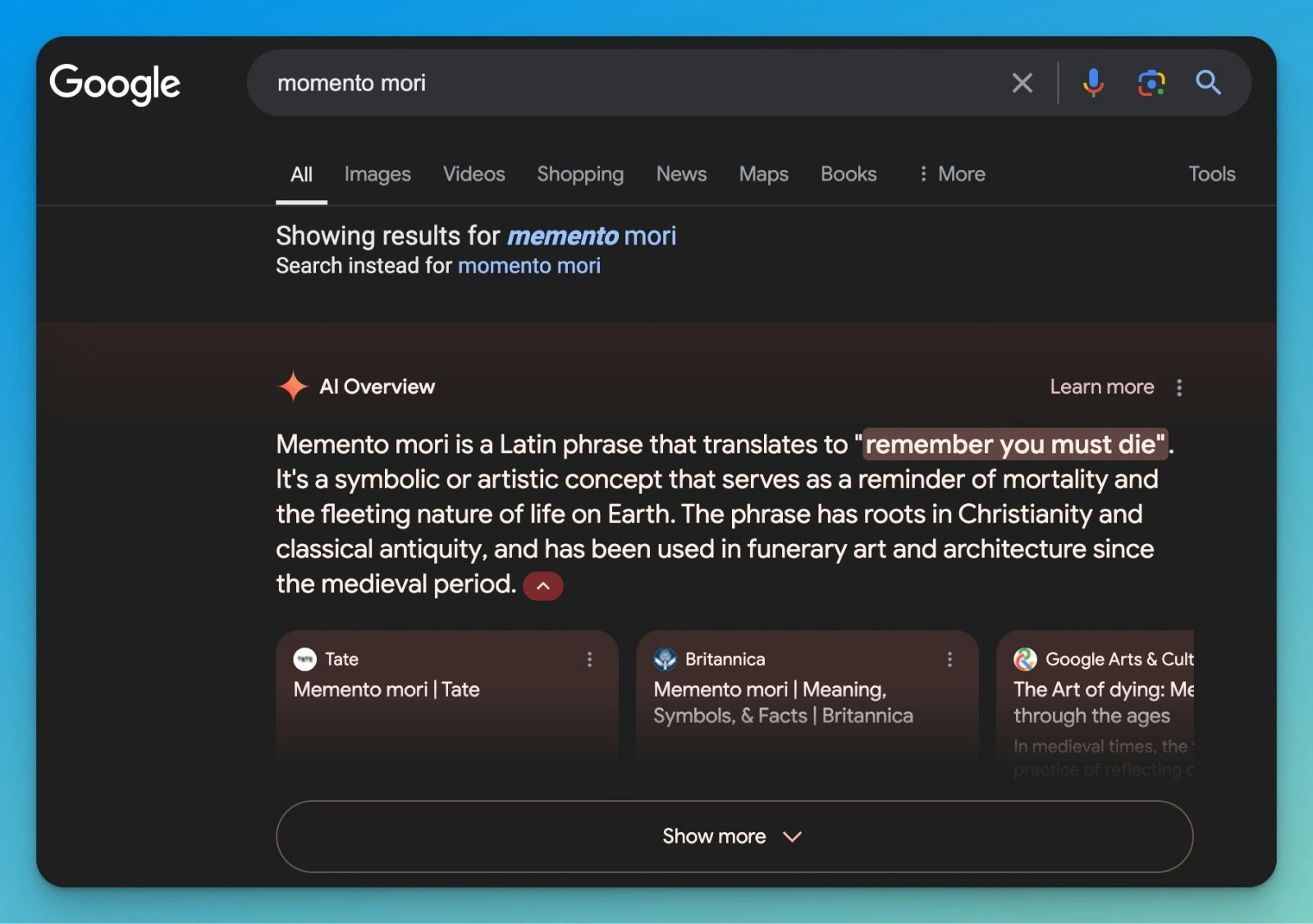Select the All results tab
This screenshot has height=924, width=1313.
[301, 175]
